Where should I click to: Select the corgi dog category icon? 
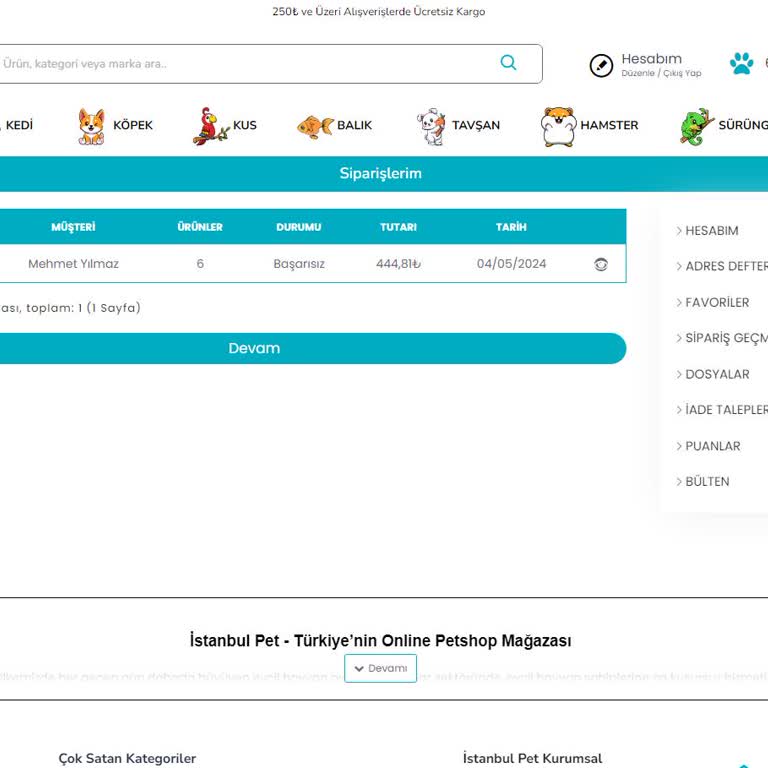[x=91, y=126]
